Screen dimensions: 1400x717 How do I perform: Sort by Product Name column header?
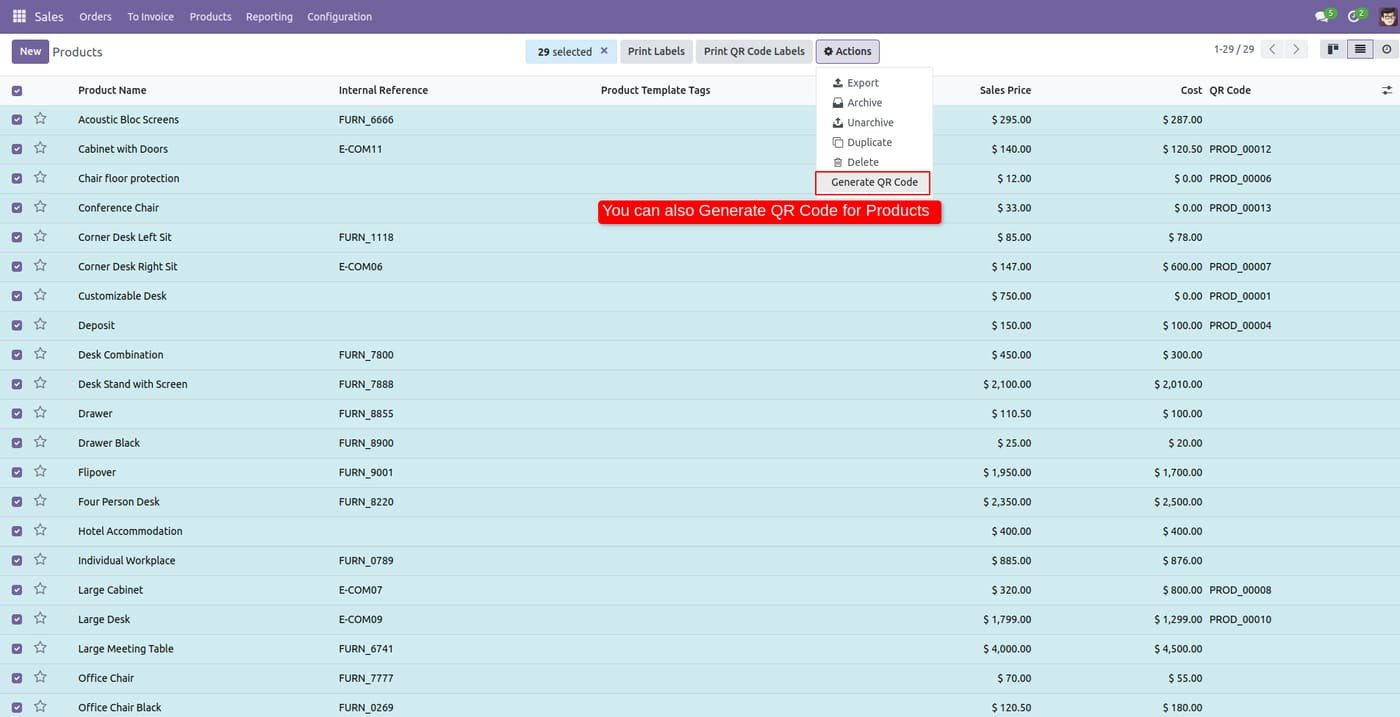coord(112,90)
